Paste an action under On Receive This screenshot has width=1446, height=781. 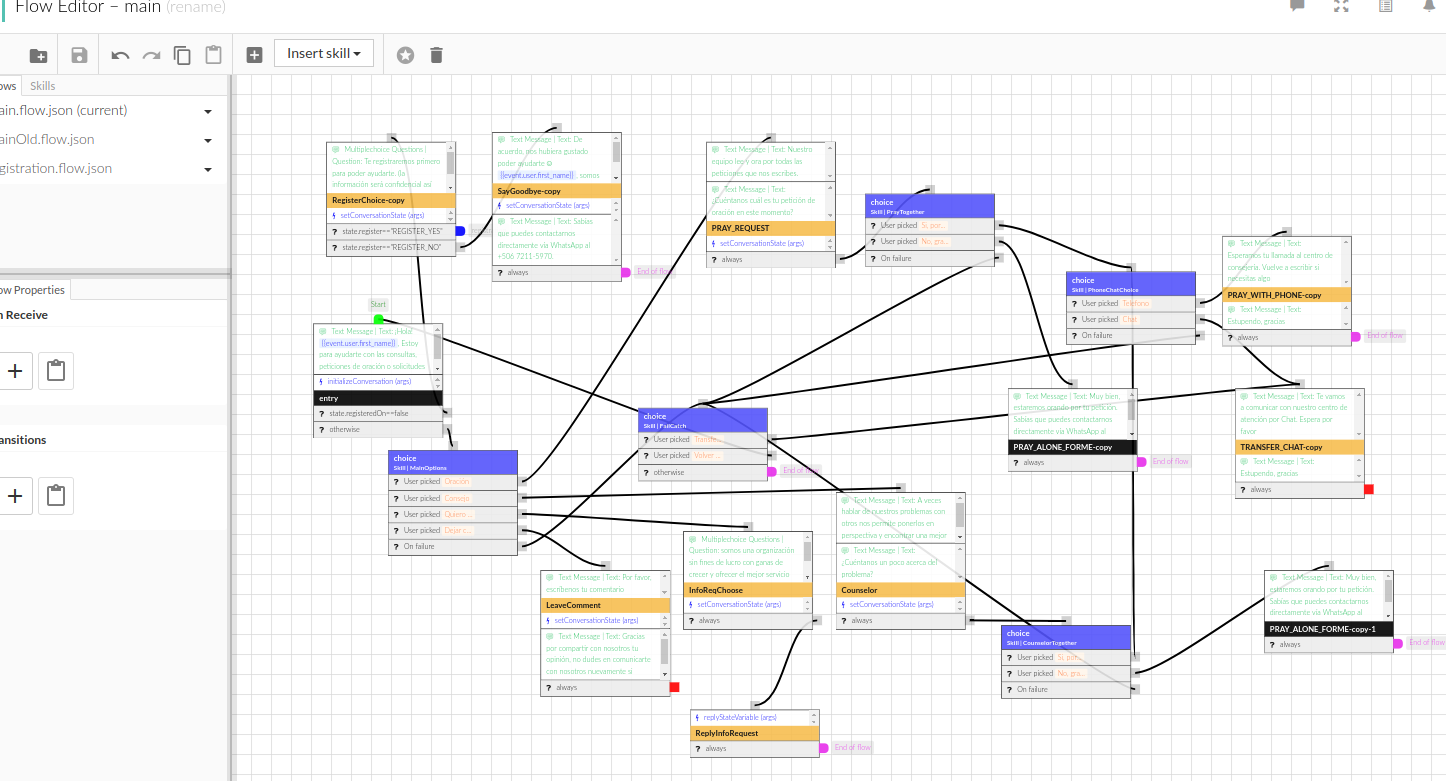click(56, 371)
